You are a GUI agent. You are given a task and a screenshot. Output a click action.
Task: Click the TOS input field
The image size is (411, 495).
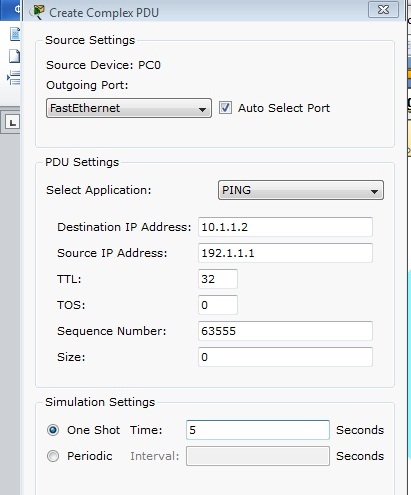(218, 305)
